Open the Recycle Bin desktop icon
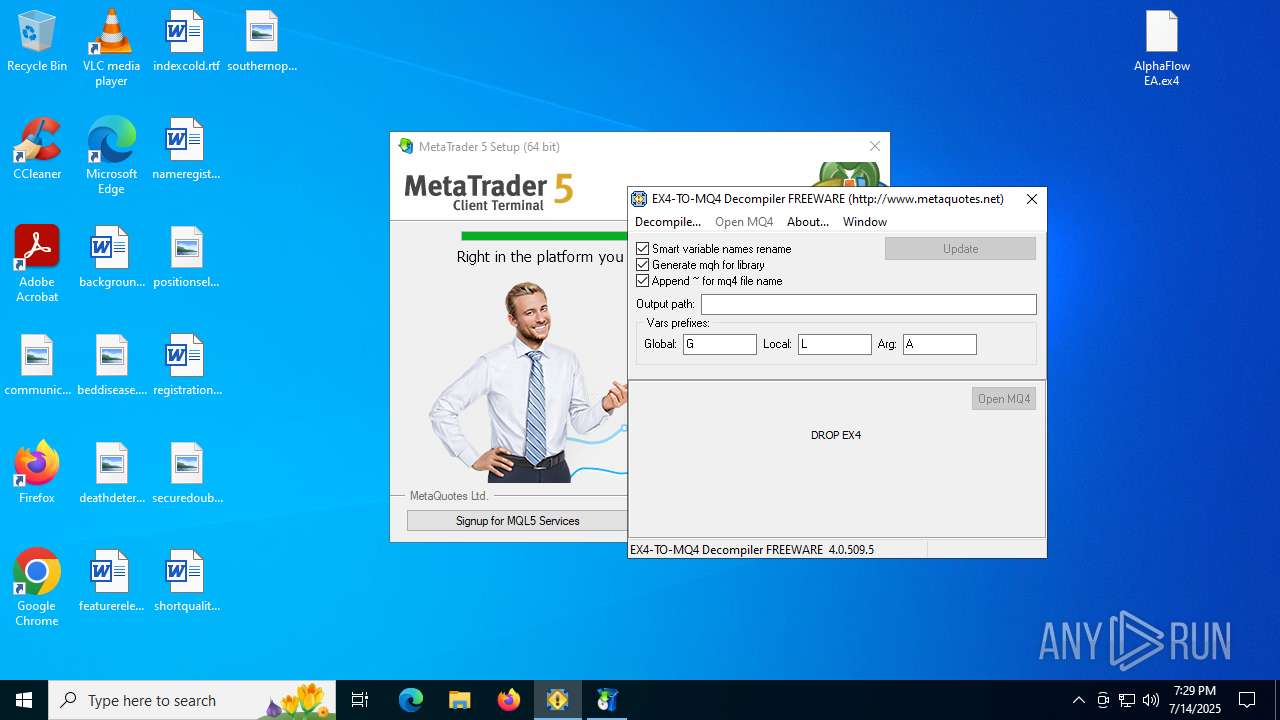Image resolution: width=1280 pixels, height=720 pixels. coord(37,42)
